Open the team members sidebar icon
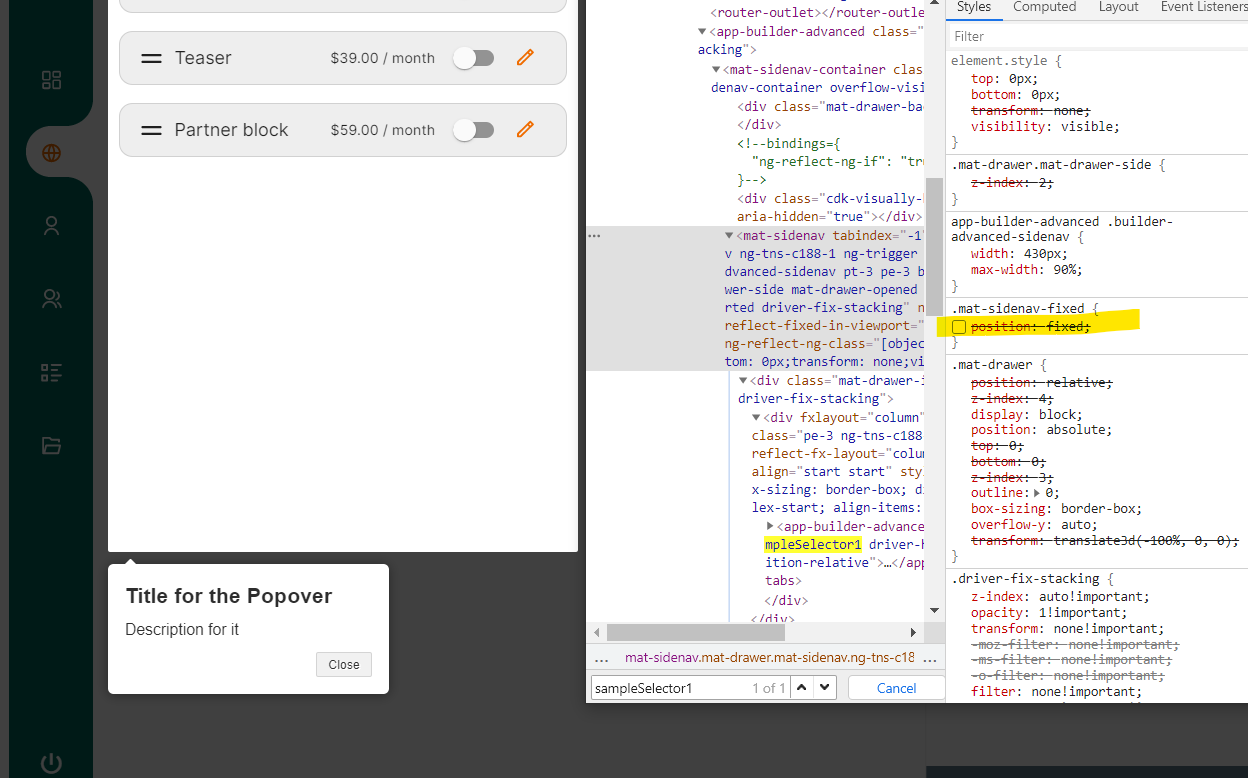The image size is (1248, 778). [51, 298]
